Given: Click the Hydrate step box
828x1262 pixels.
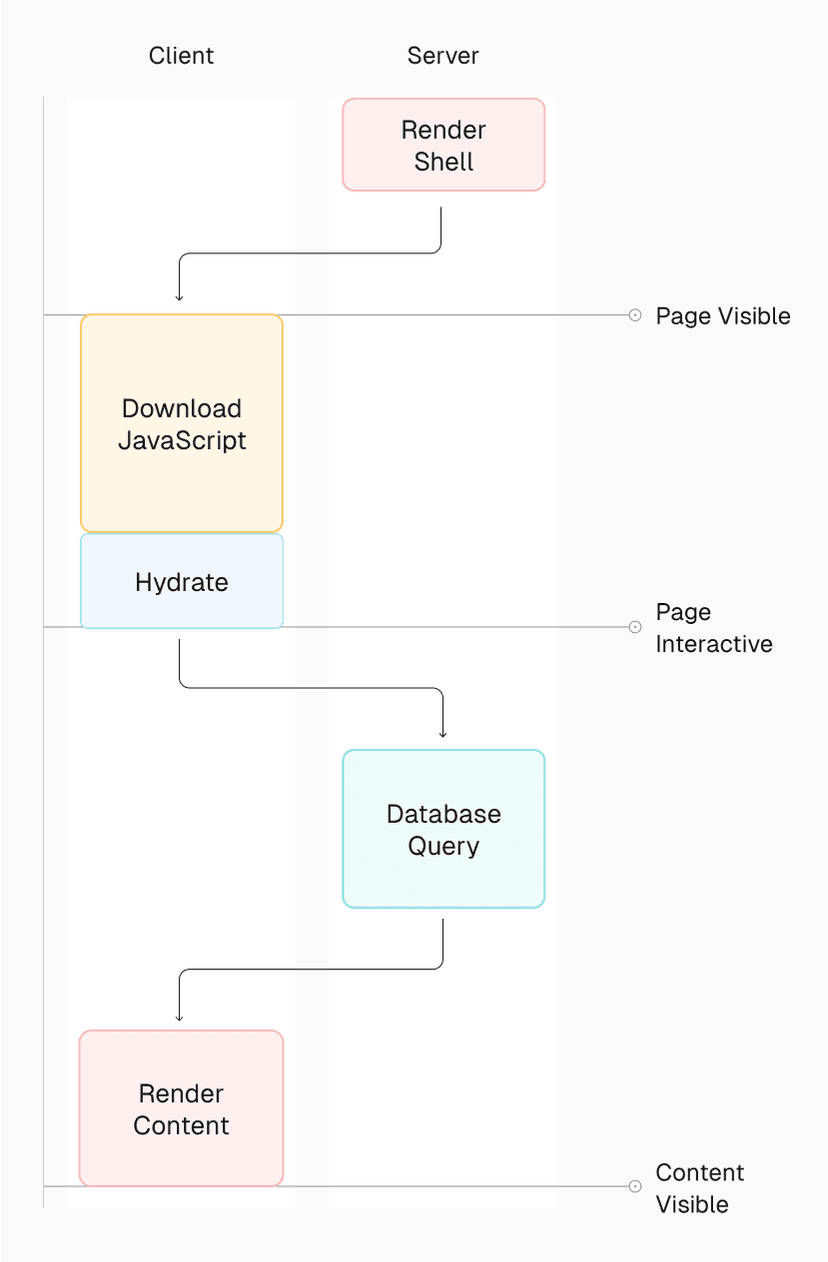Looking at the screenshot, I should (x=181, y=582).
